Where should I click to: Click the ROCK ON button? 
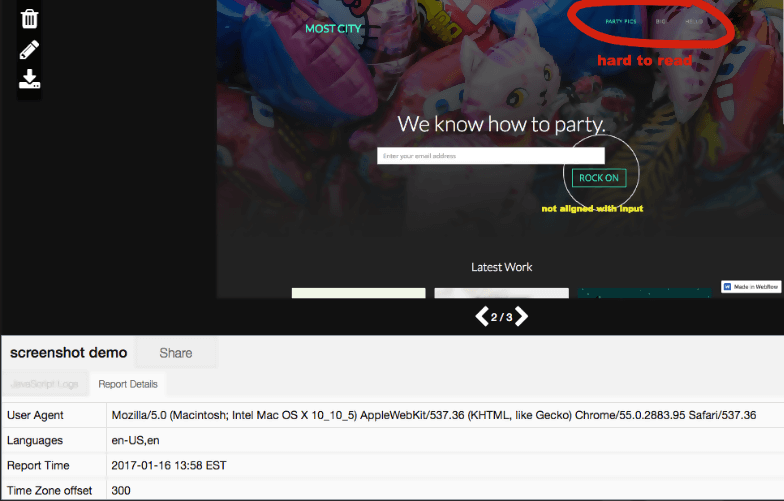coord(599,178)
